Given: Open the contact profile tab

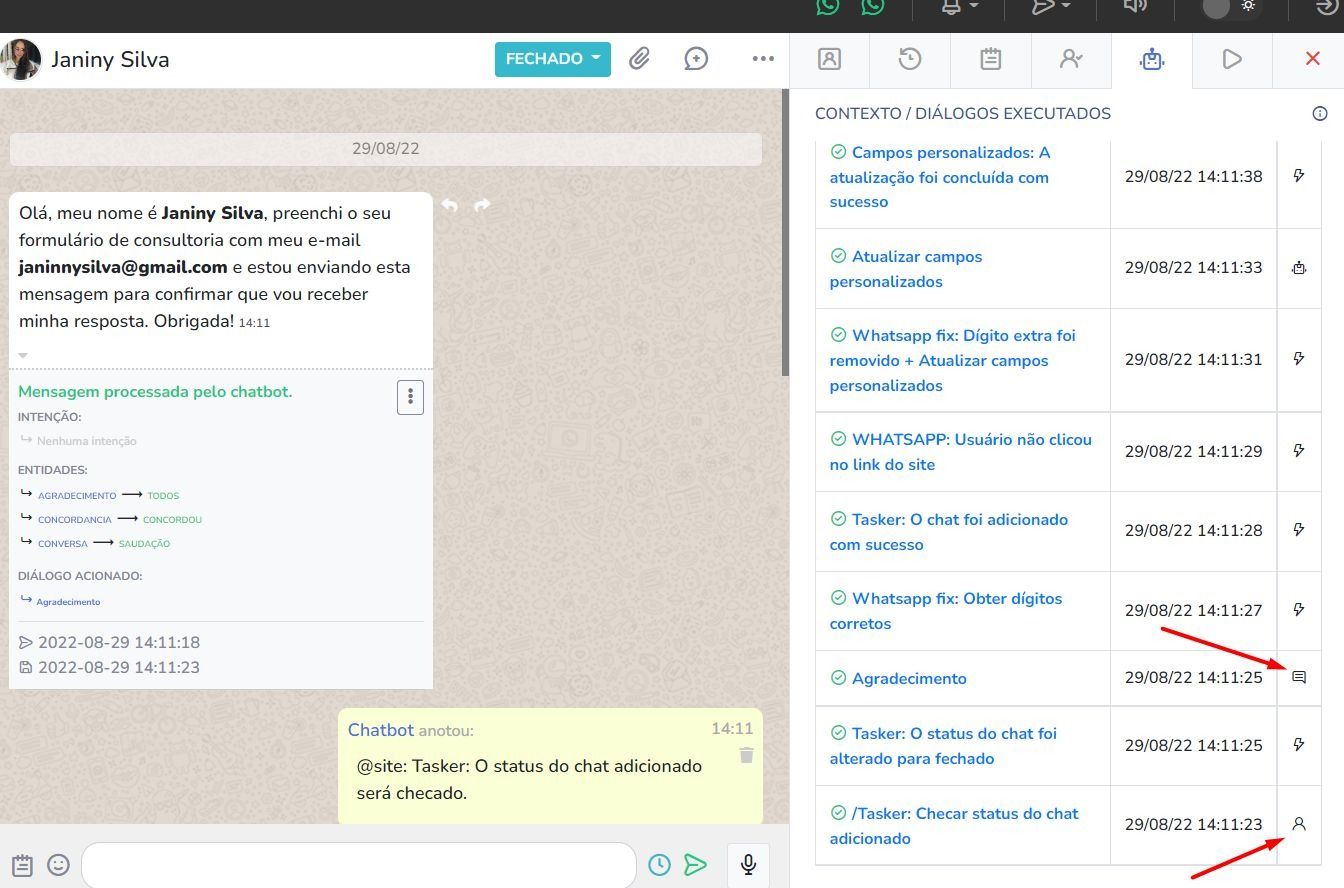Looking at the screenshot, I should (x=829, y=60).
